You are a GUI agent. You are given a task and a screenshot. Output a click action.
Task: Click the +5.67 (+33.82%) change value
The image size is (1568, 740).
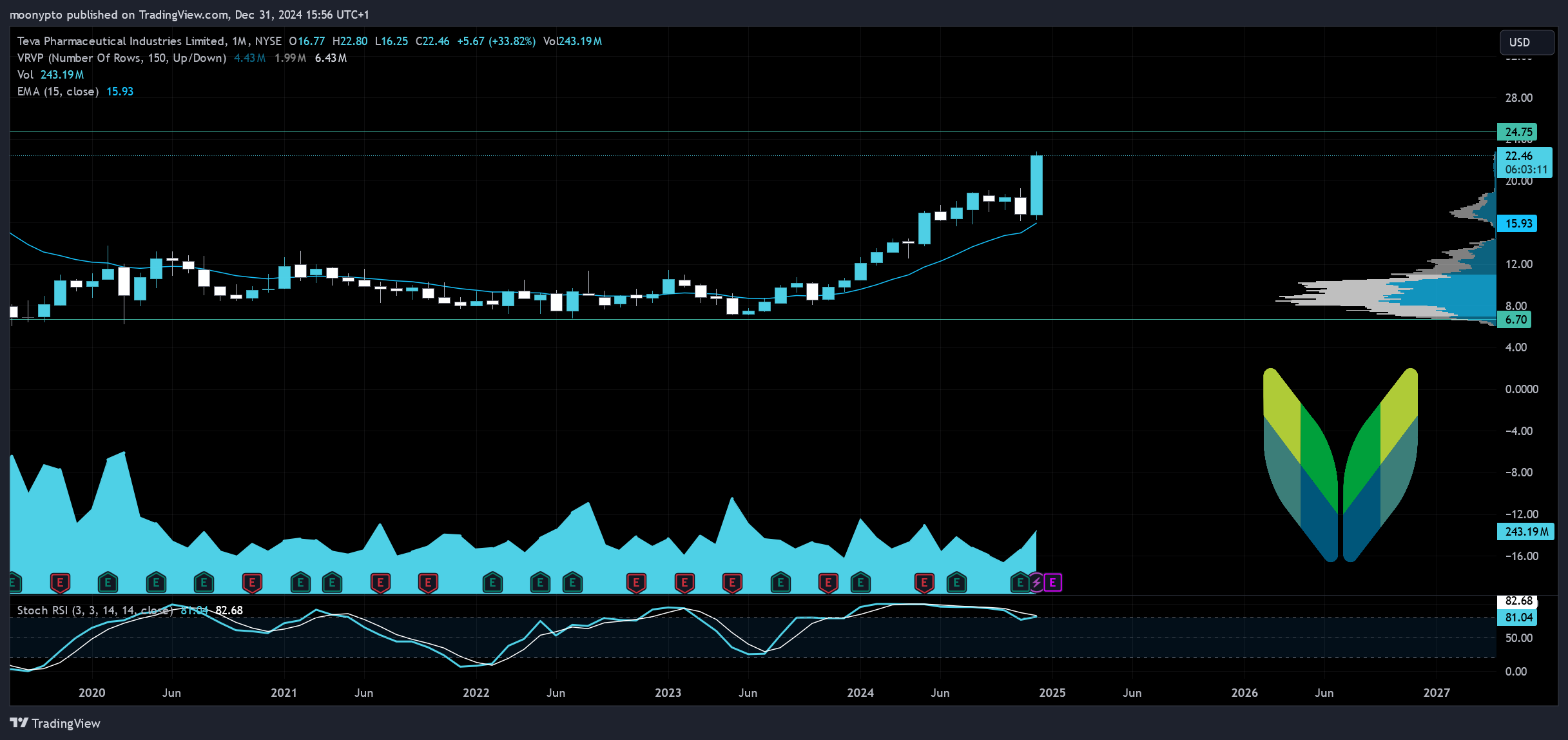tap(496, 41)
